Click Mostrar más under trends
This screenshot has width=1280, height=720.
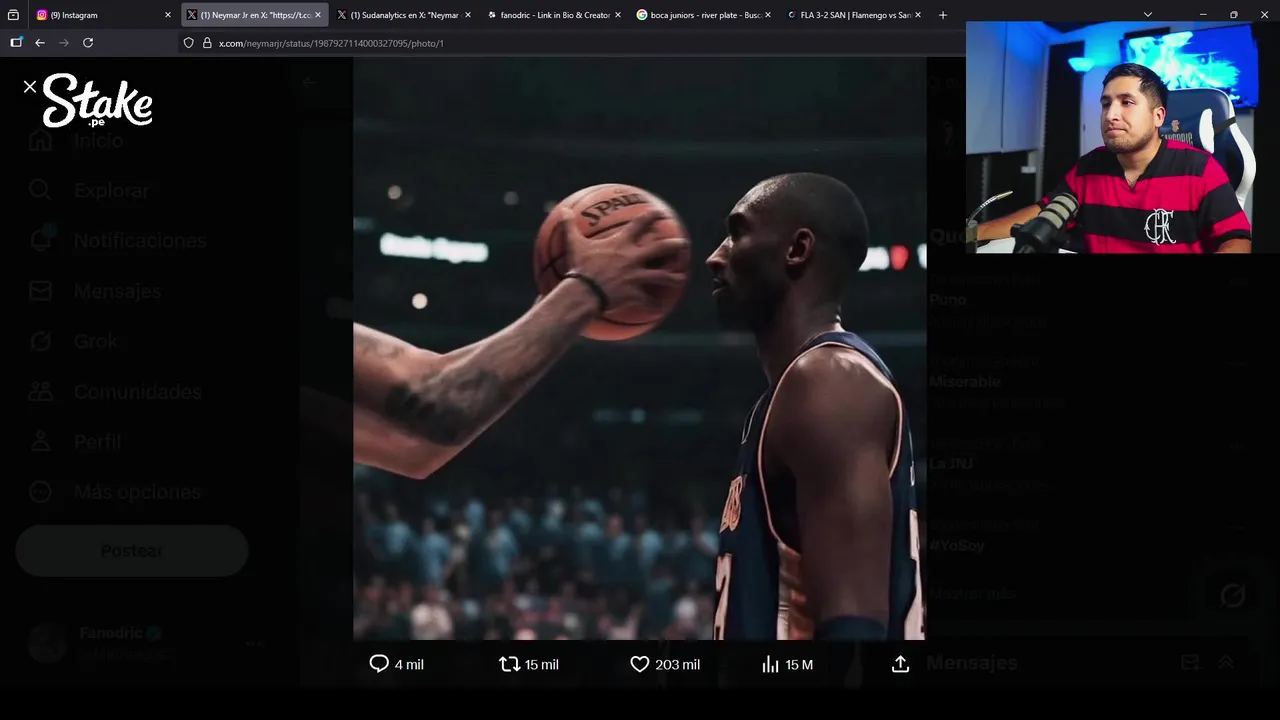(972, 593)
